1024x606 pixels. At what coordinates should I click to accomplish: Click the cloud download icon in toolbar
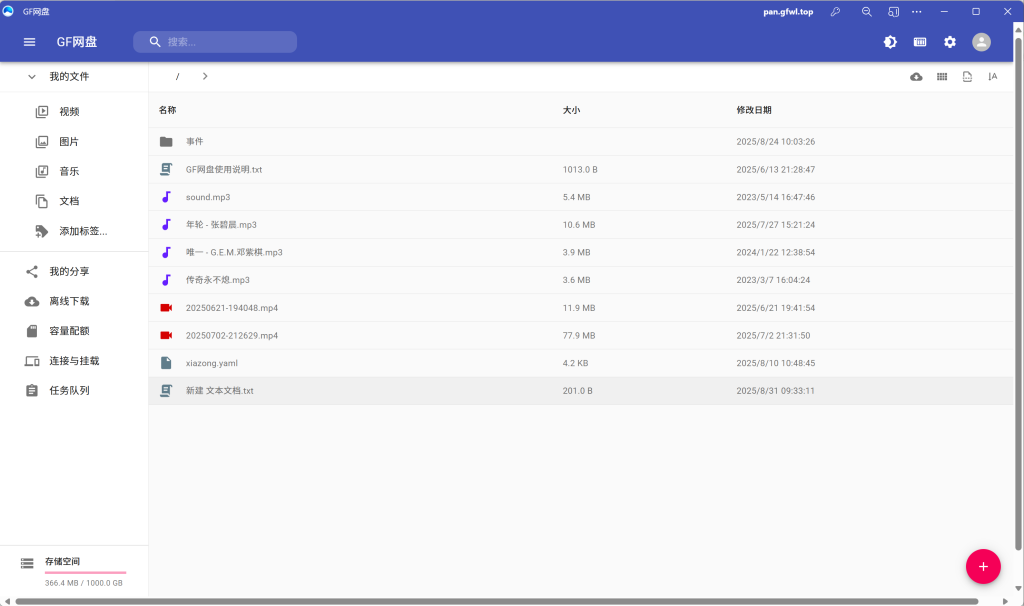tap(916, 77)
